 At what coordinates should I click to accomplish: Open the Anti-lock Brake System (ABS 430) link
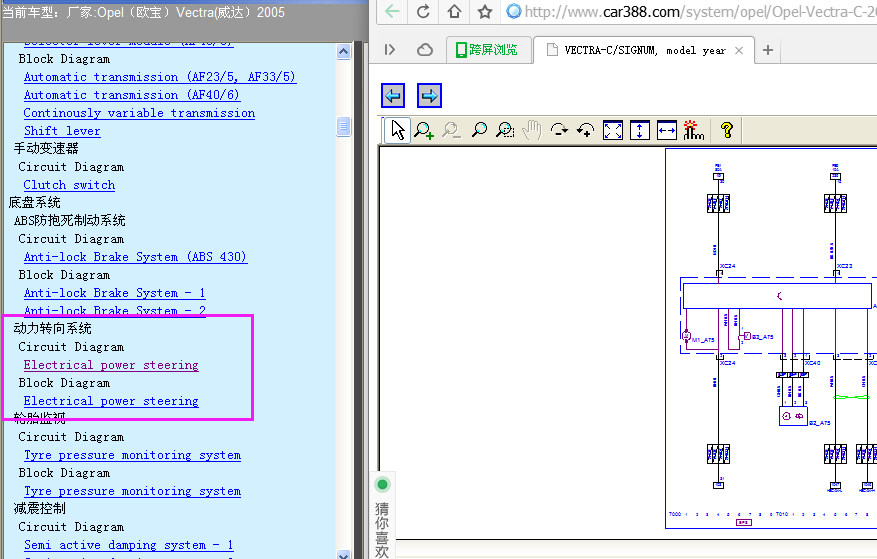tap(135, 257)
